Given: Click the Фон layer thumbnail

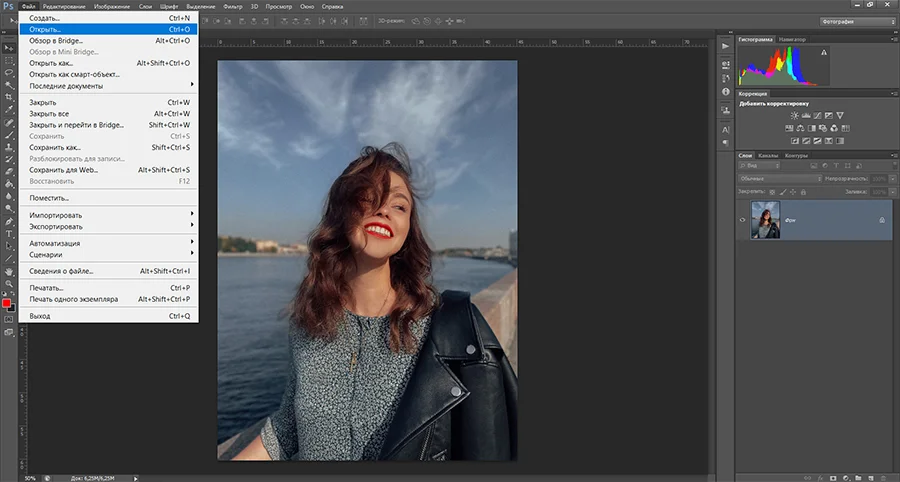Looking at the screenshot, I should point(765,220).
